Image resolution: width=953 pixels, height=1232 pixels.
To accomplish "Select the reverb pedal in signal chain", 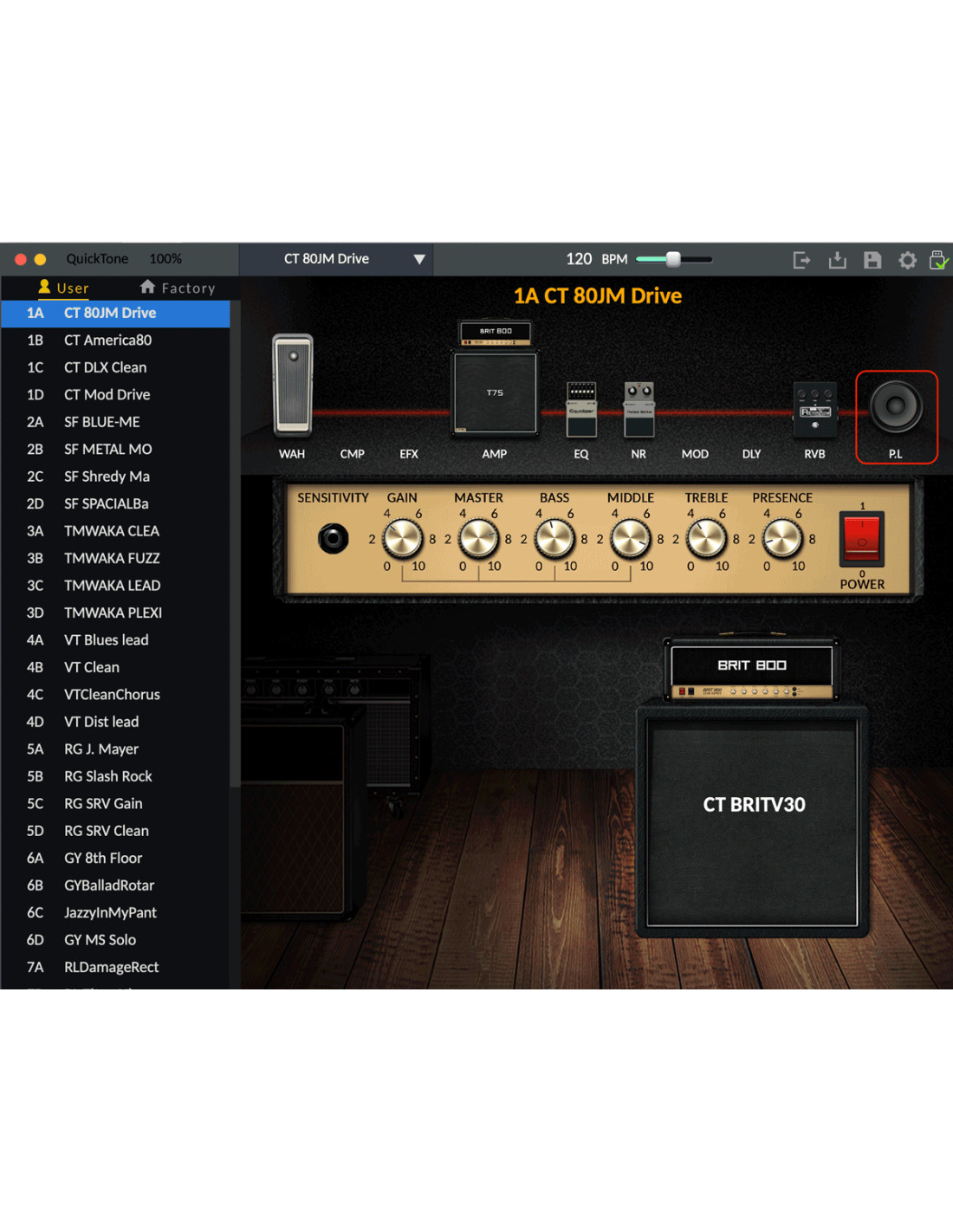I will click(815, 408).
